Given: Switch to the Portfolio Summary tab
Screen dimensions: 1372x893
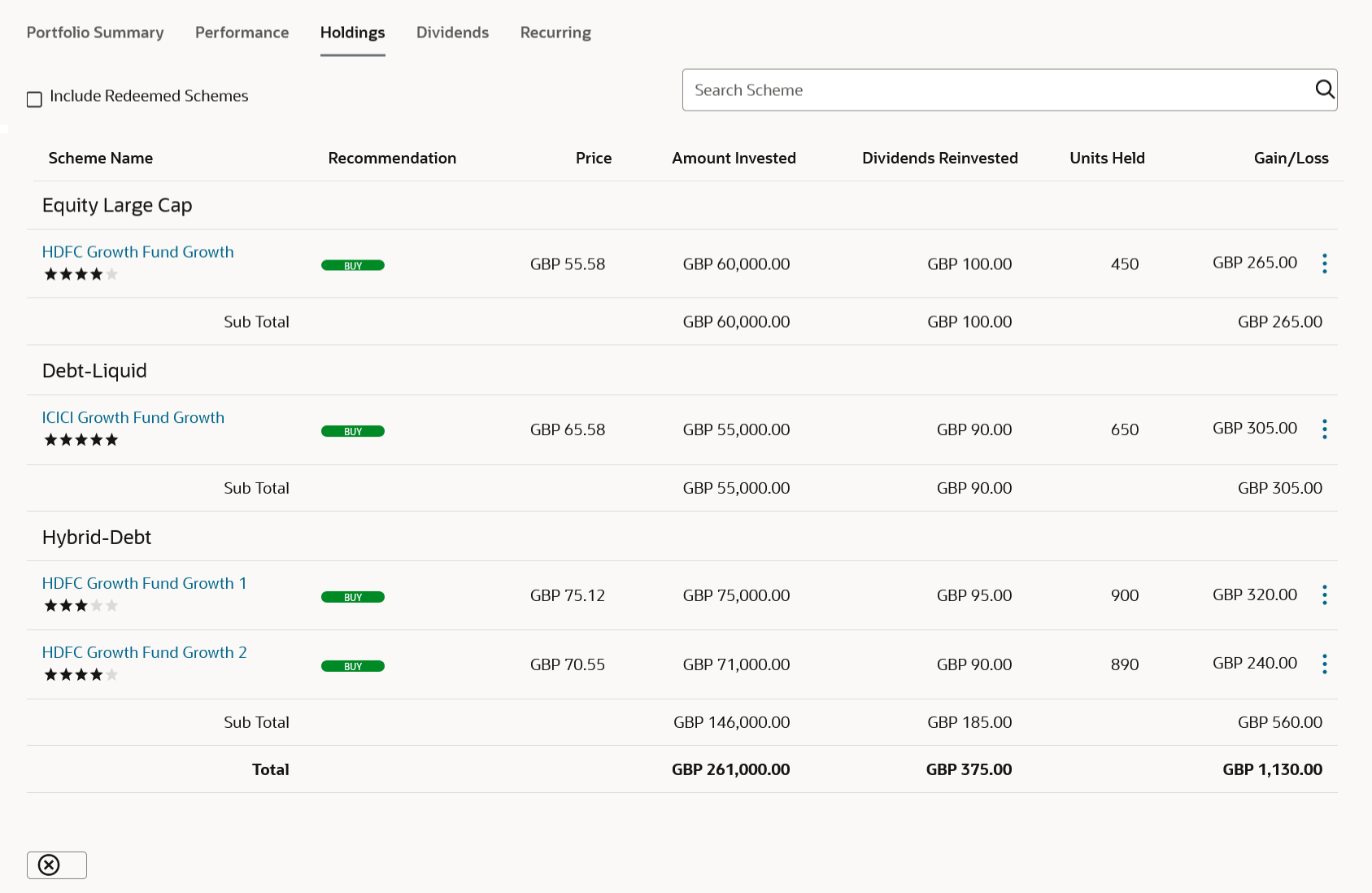Looking at the screenshot, I should (x=95, y=33).
